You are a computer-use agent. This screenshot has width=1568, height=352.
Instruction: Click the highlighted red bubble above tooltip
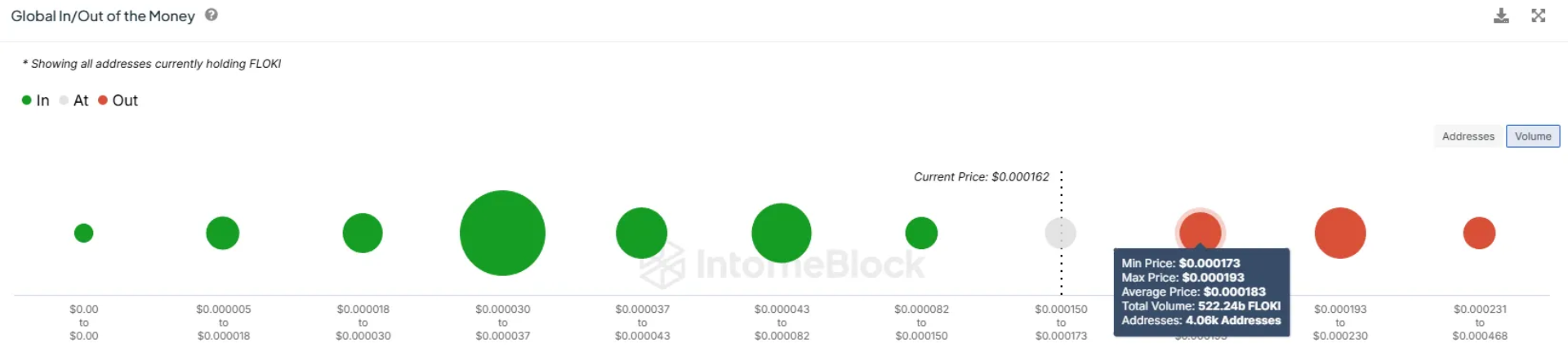(x=1200, y=229)
